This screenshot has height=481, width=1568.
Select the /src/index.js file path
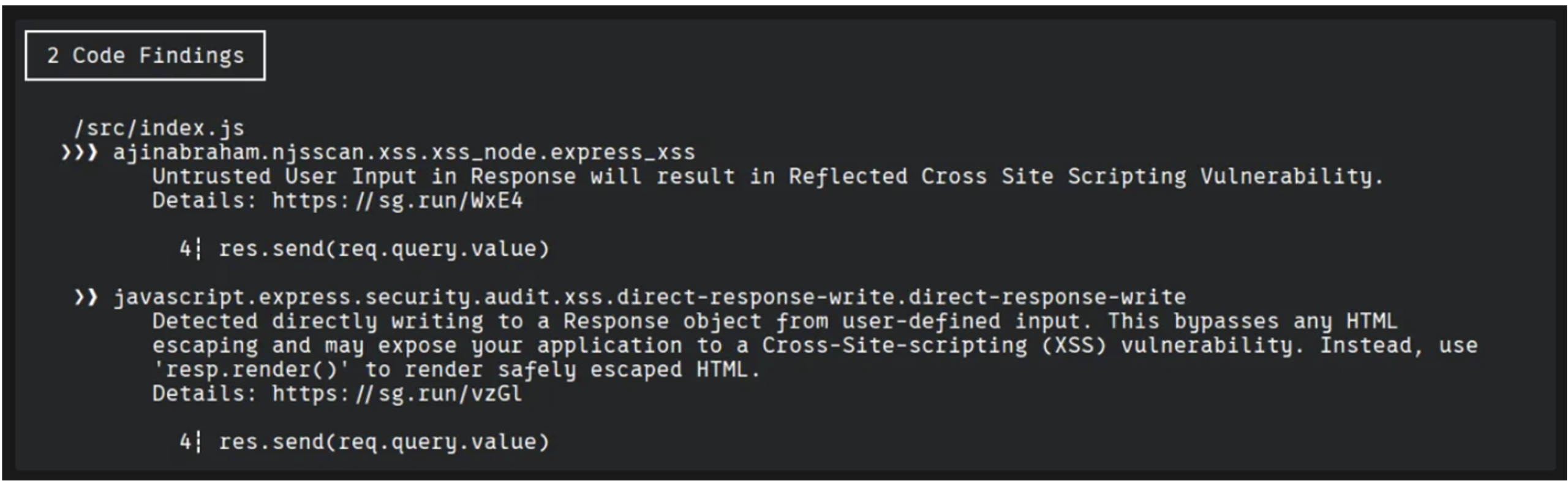point(159,128)
